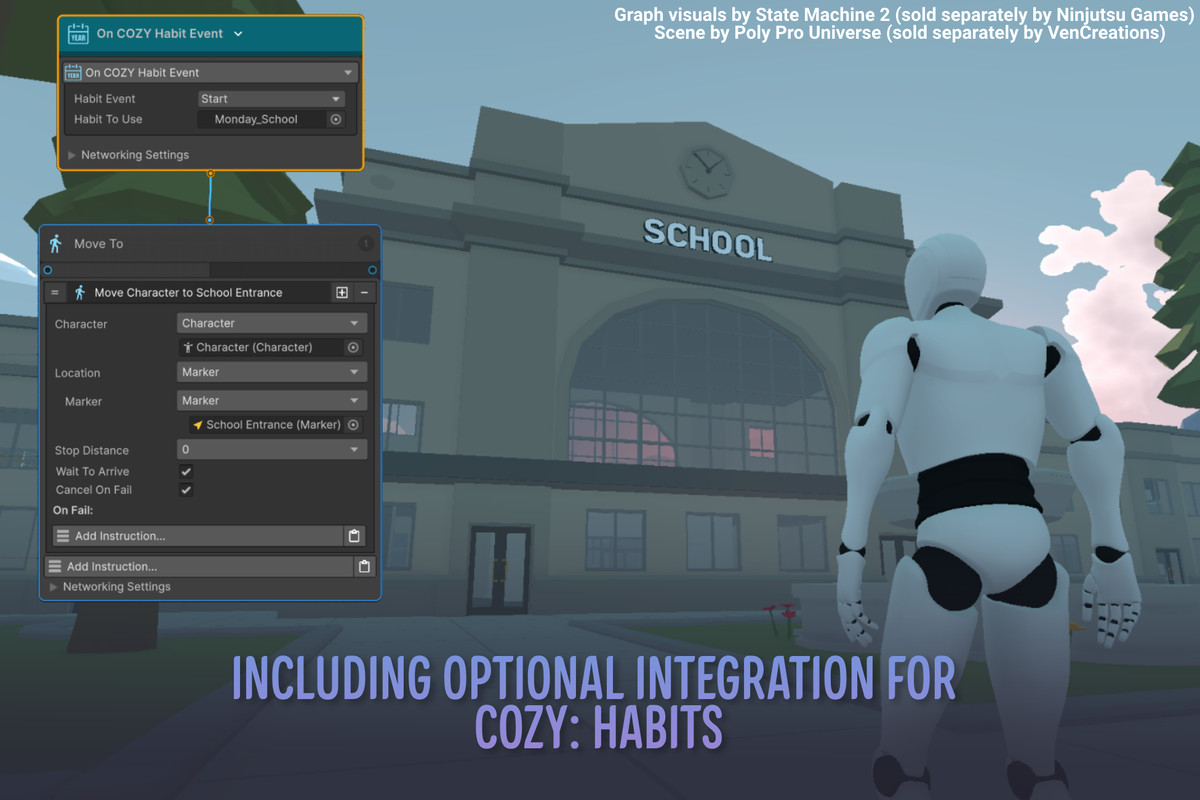Open the Habit Event dropdown showing Start
The width and height of the screenshot is (1200, 800).
point(271,97)
